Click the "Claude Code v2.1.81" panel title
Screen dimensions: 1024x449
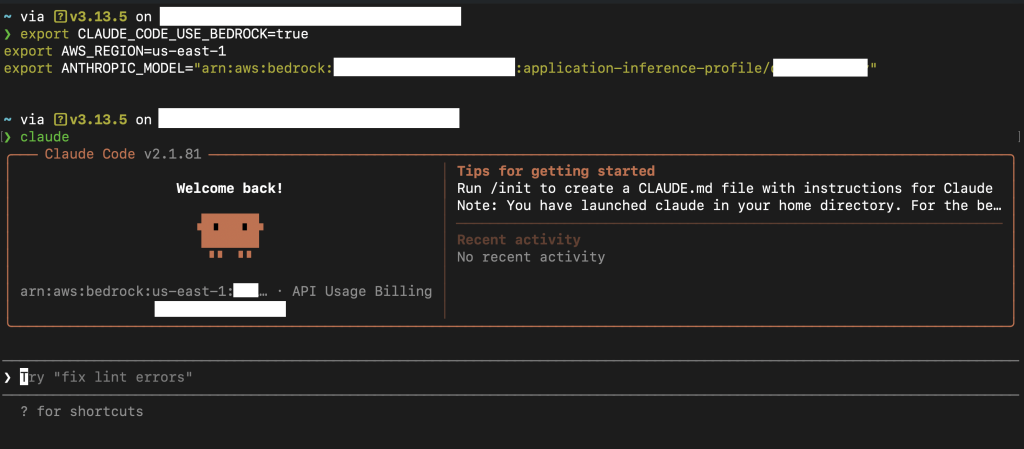coord(122,154)
